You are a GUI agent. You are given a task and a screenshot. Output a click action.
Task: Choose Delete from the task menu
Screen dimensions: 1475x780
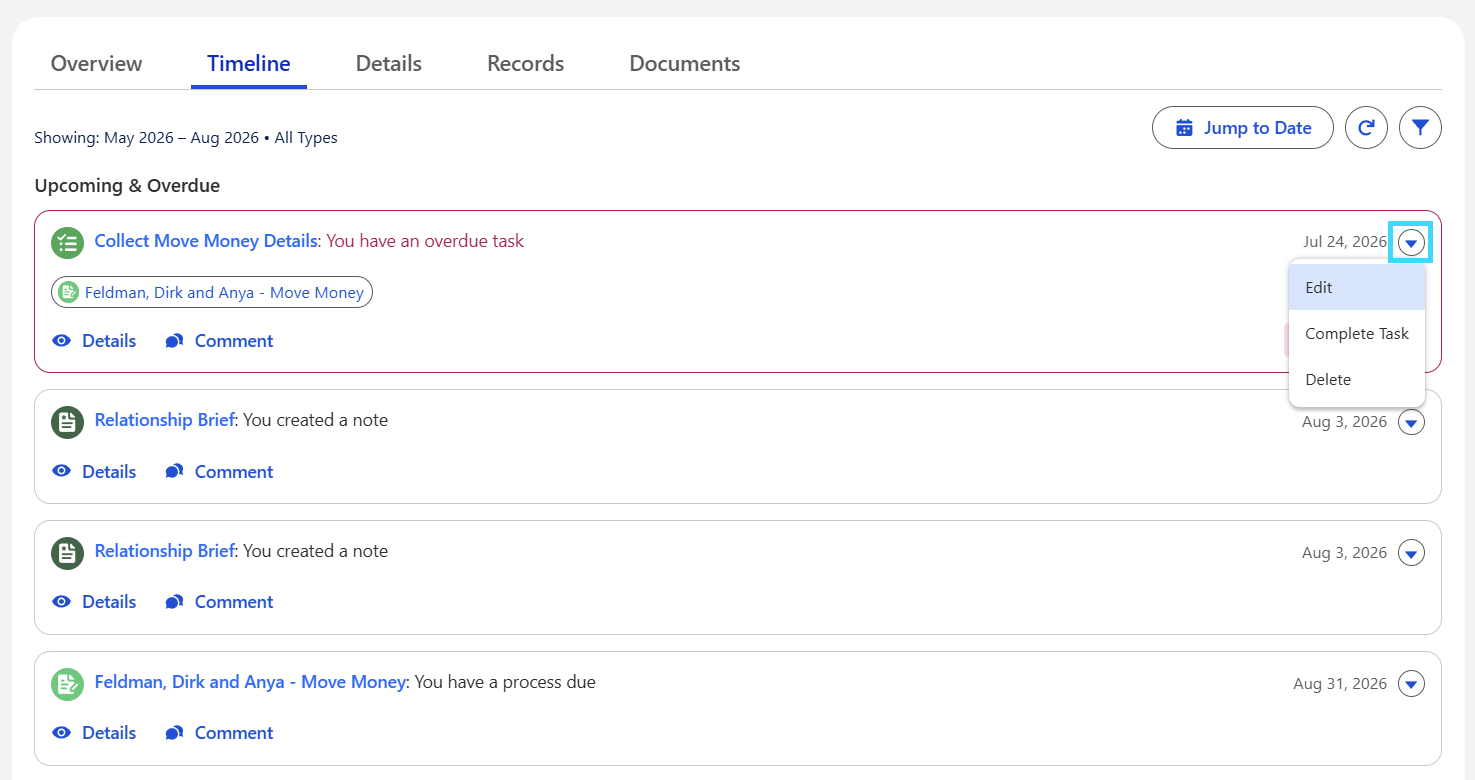pyautogui.click(x=1357, y=380)
